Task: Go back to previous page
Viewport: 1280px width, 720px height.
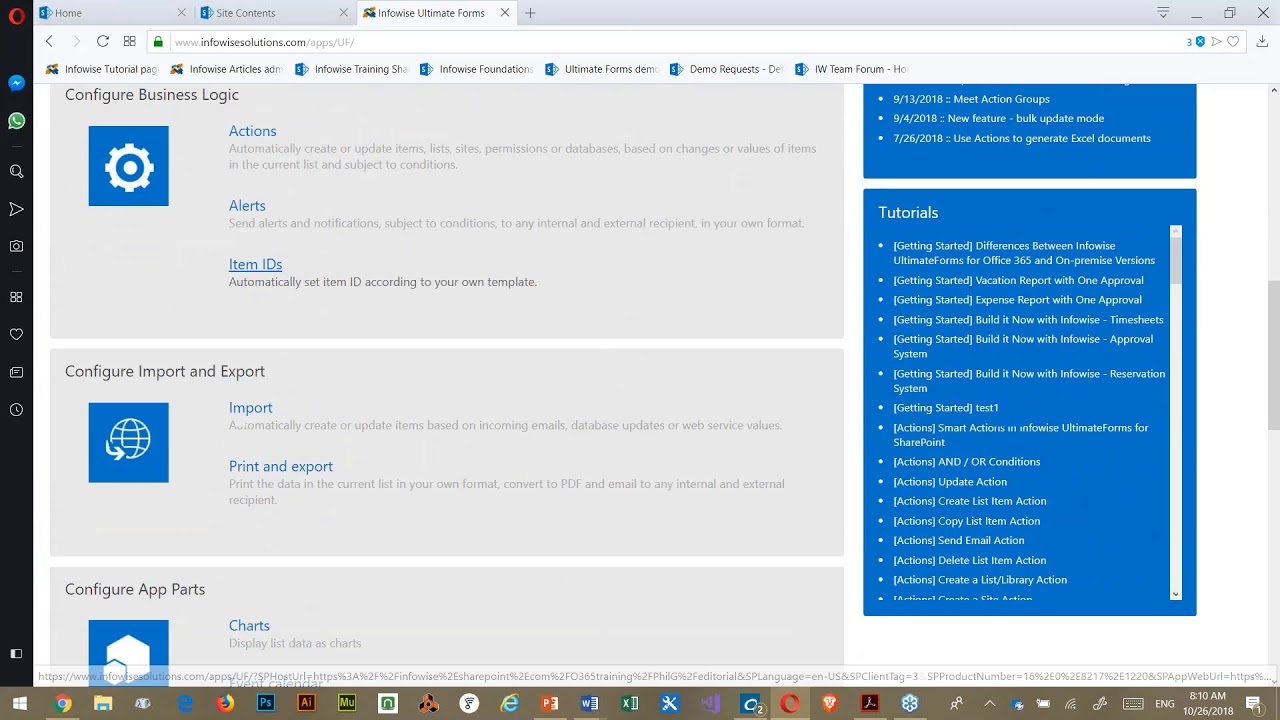Action: (x=49, y=41)
